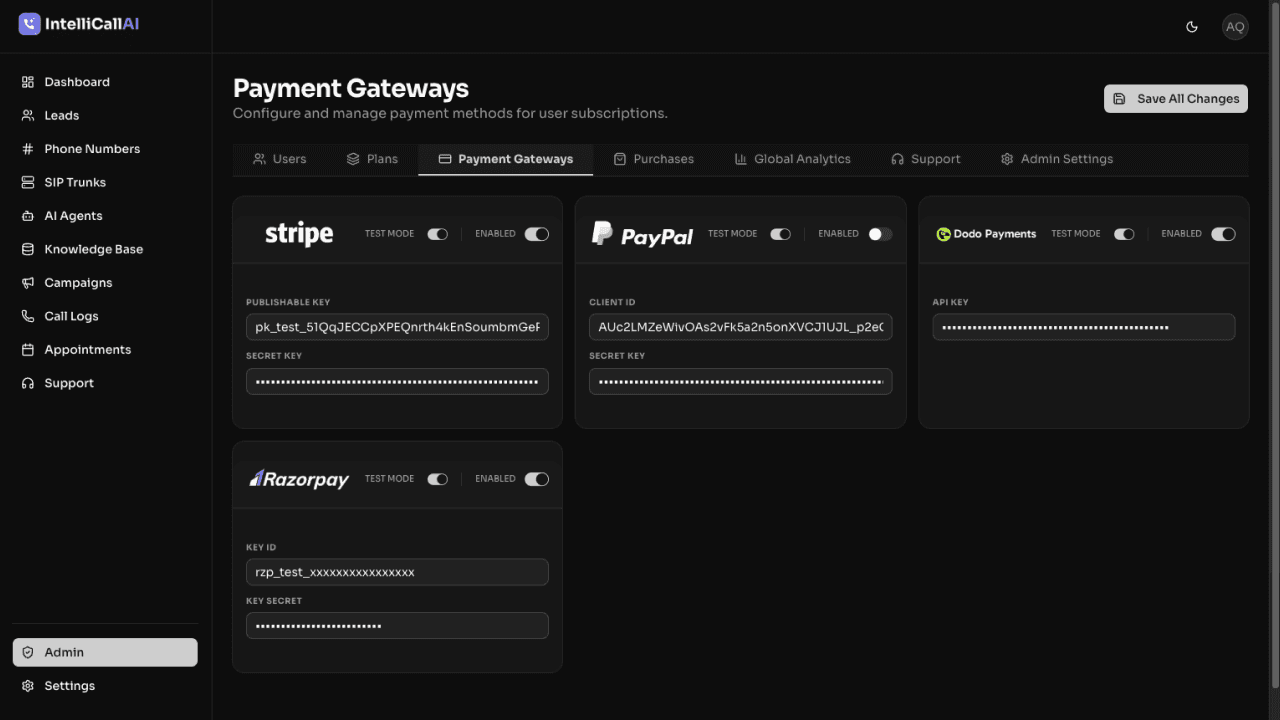
Task: Click the AI Agents robot icon
Action: click(28, 216)
